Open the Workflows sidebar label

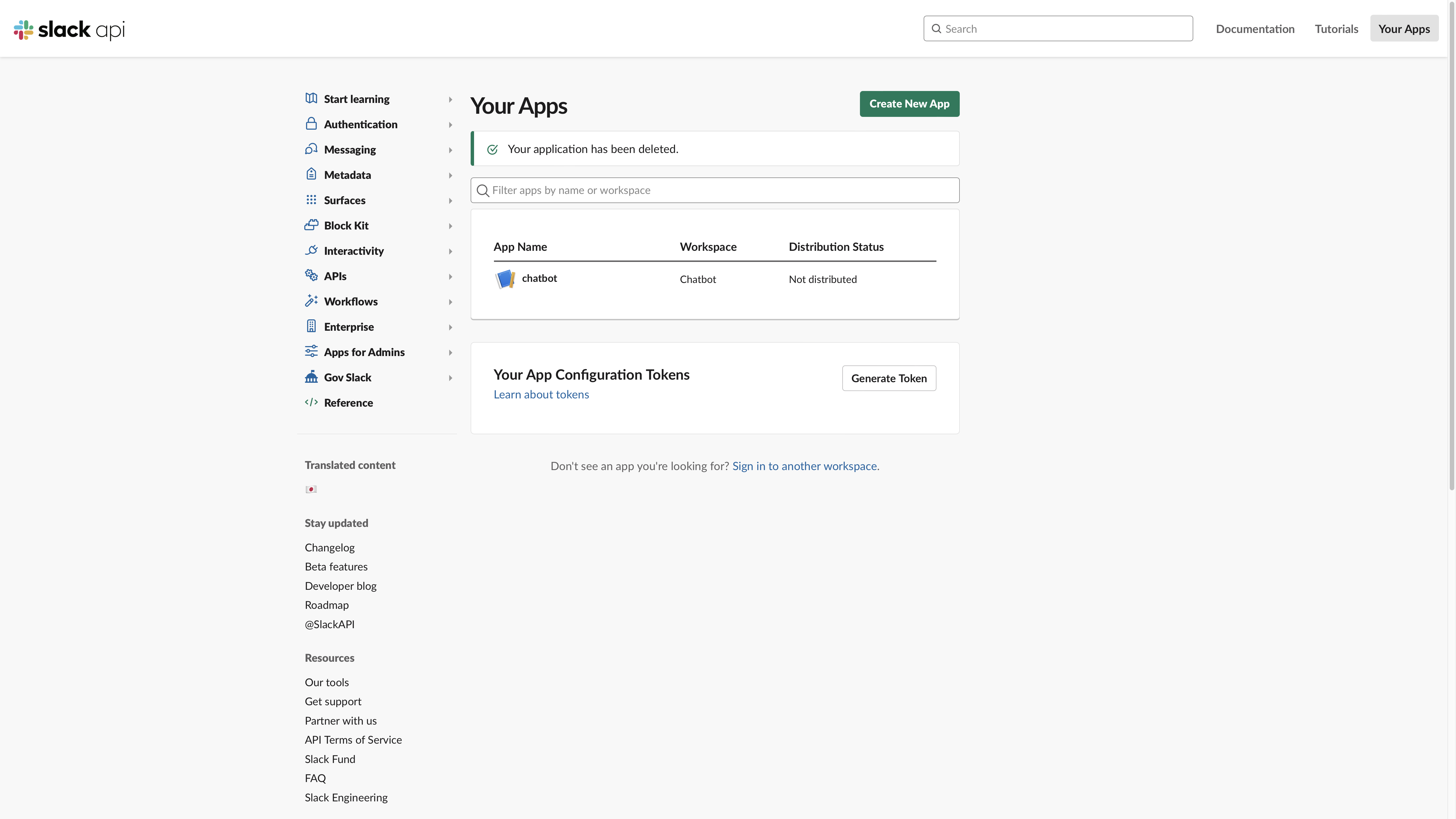tap(350, 302)
